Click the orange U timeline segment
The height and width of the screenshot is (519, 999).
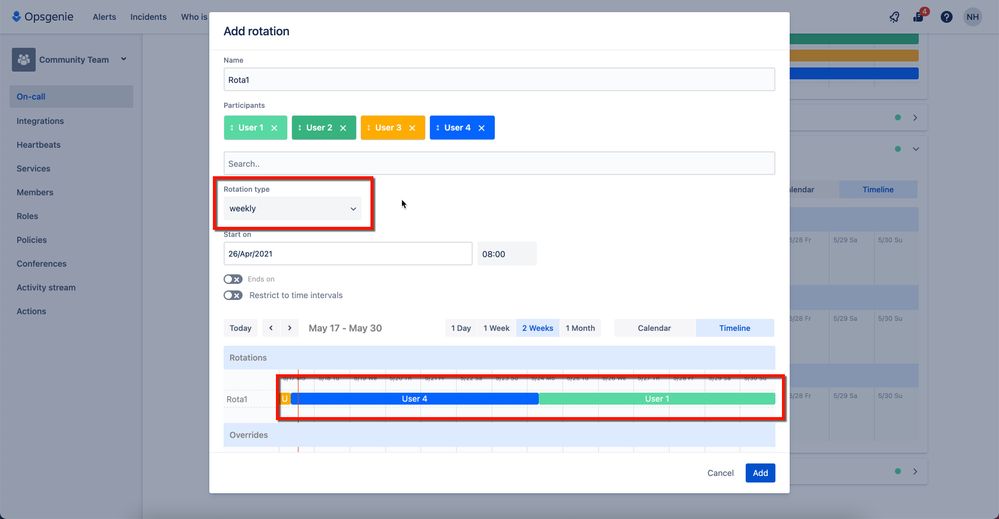click(285, 399)
